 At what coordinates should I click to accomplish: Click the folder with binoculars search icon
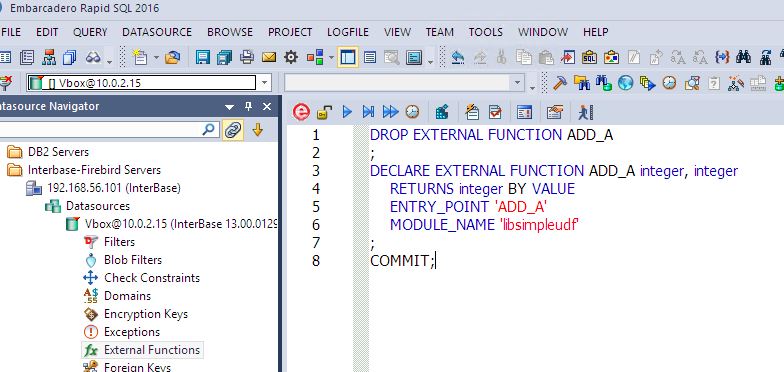pyautogui.click(x=582, y=82)
